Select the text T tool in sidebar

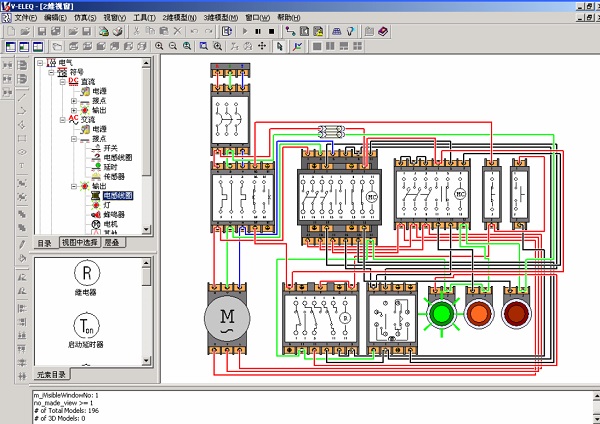click(22, 164)
